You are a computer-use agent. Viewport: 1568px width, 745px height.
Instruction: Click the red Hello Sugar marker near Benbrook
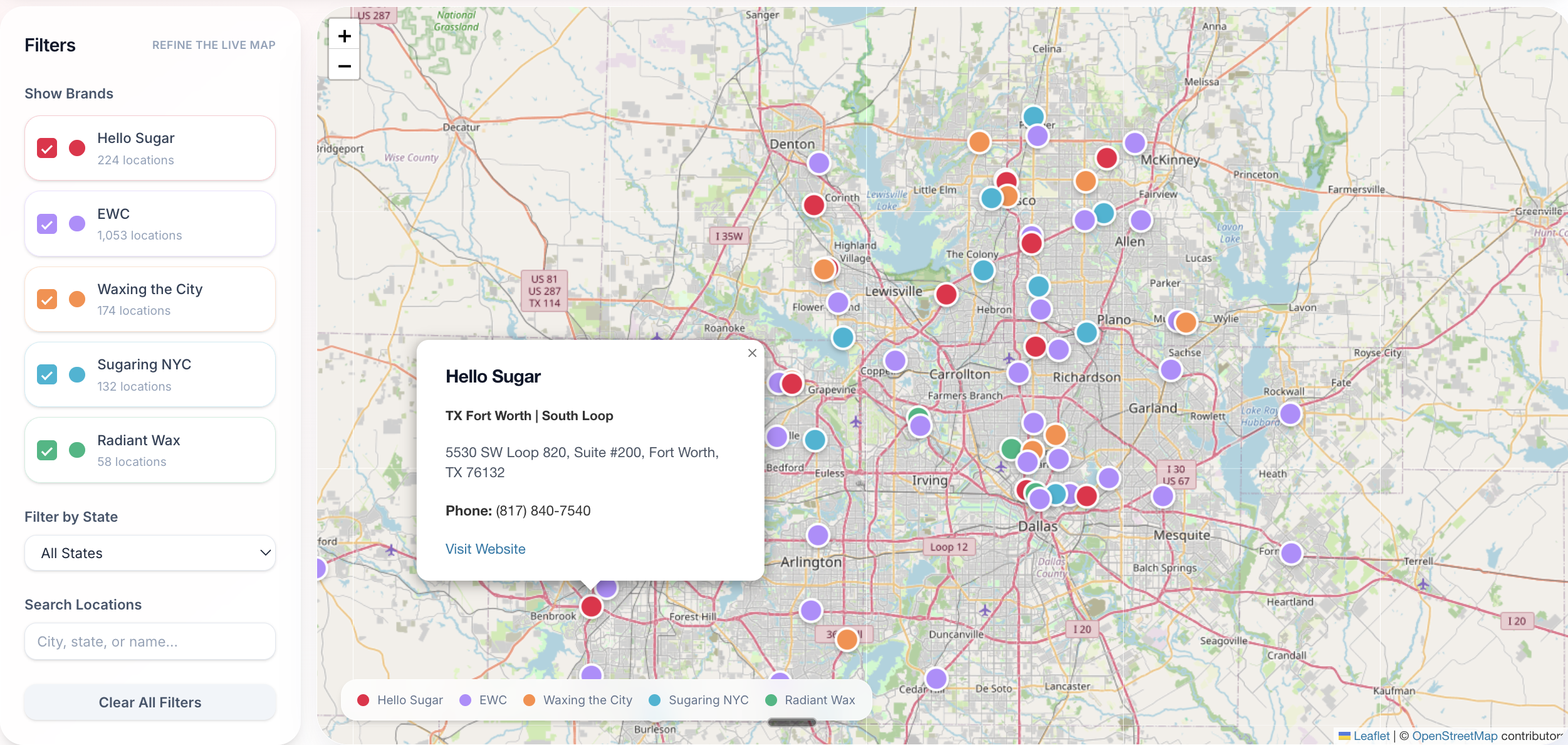[x=591, y=606]
